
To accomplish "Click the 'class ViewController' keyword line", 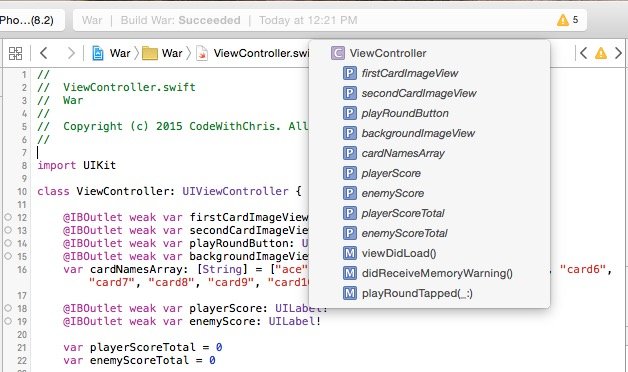I will coord(169,191).
